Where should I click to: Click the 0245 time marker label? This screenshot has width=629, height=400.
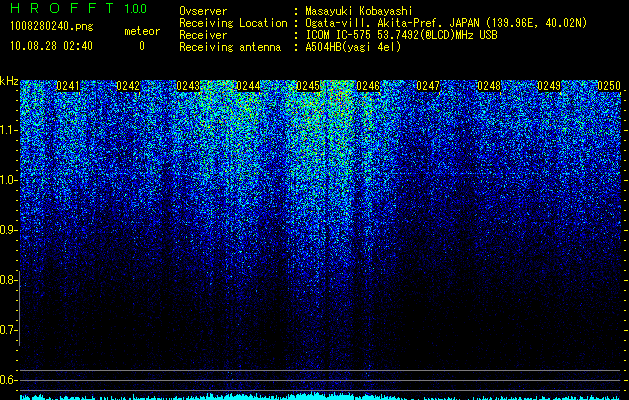308,86
